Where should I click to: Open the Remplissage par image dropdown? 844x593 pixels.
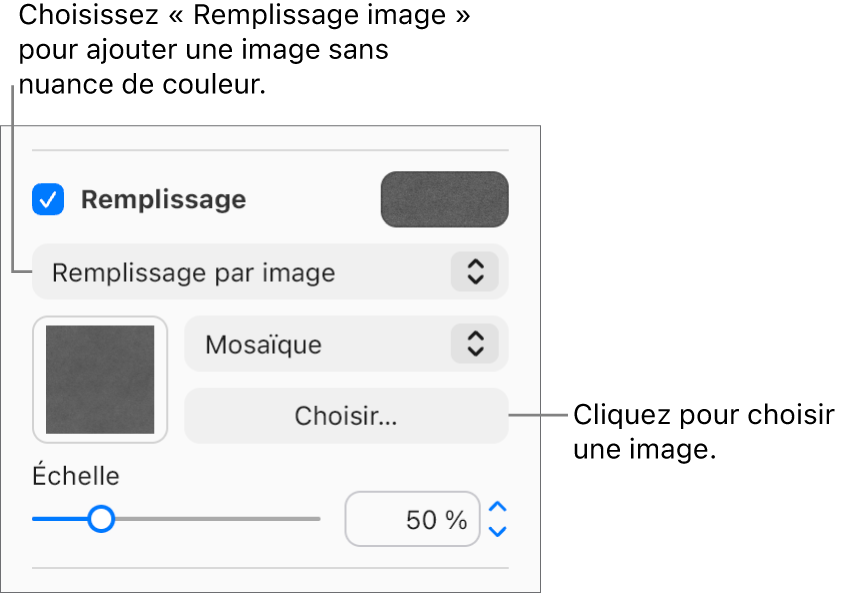point(270,271)
